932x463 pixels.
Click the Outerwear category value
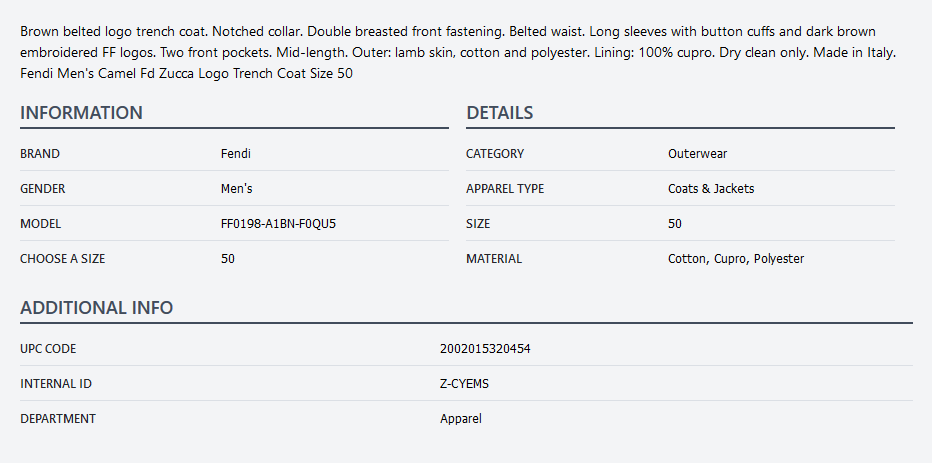tap(697, 154)
